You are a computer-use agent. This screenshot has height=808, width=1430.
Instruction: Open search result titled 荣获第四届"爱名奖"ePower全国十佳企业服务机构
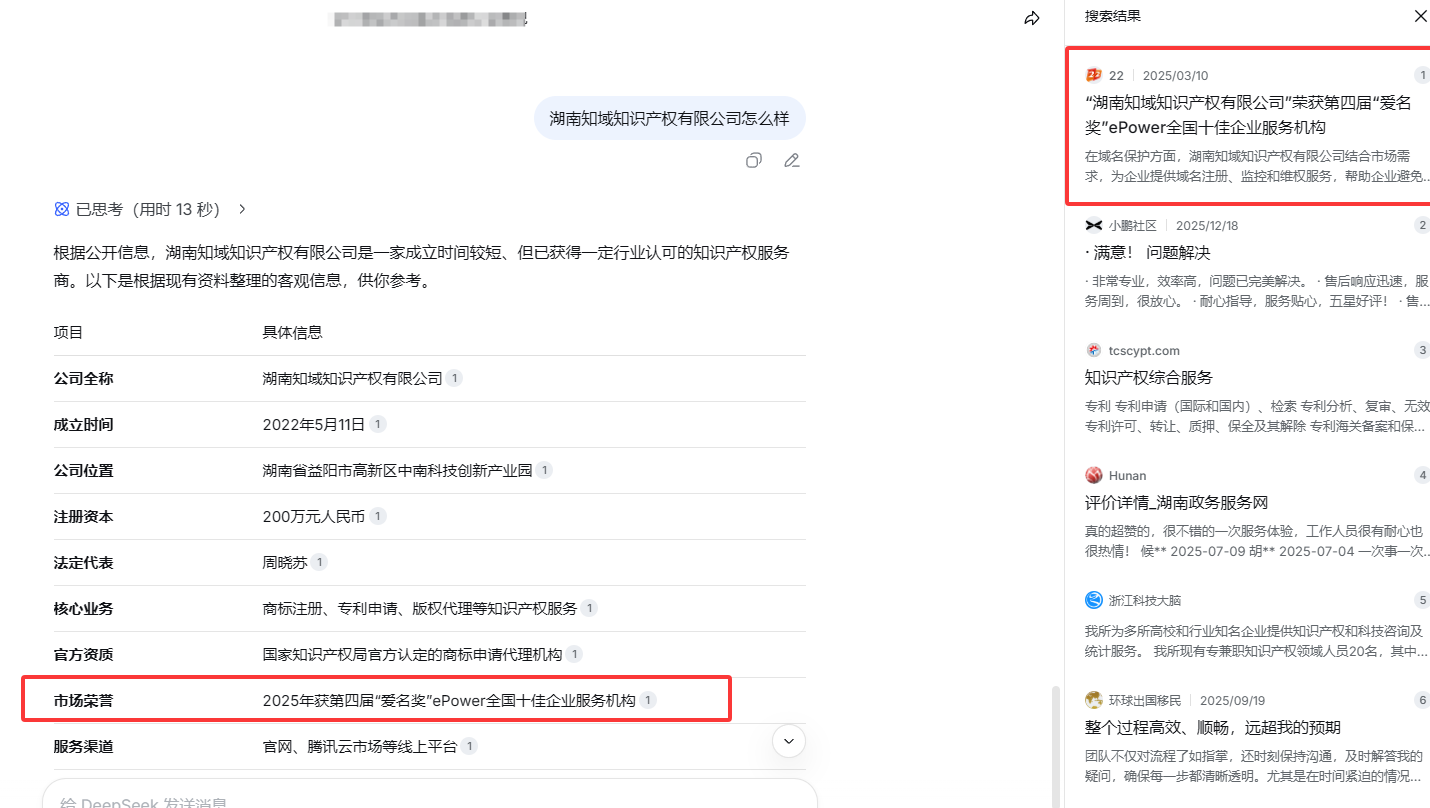[1248, 115]
